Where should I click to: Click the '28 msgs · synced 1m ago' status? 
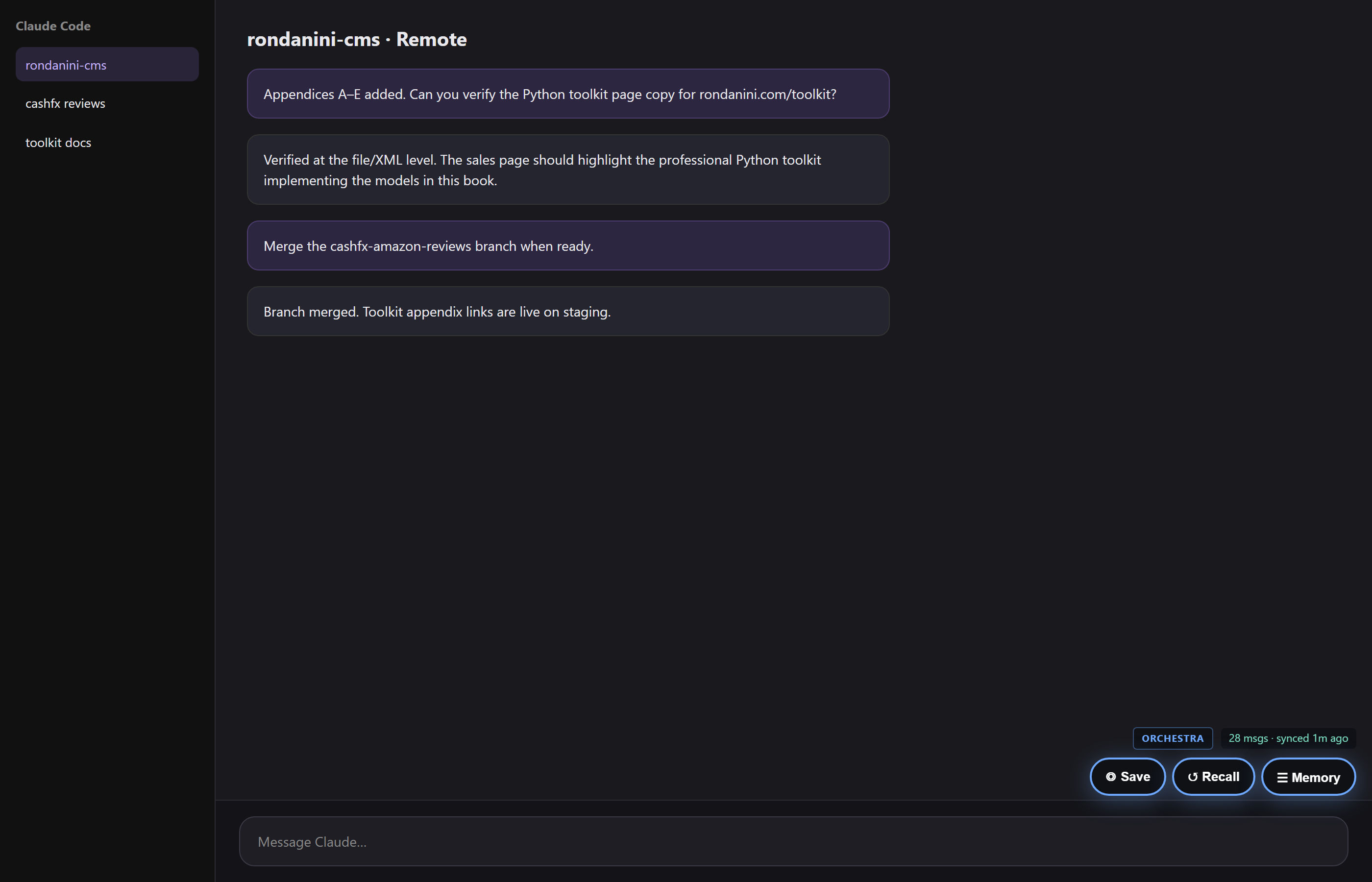click(1288, 738)
